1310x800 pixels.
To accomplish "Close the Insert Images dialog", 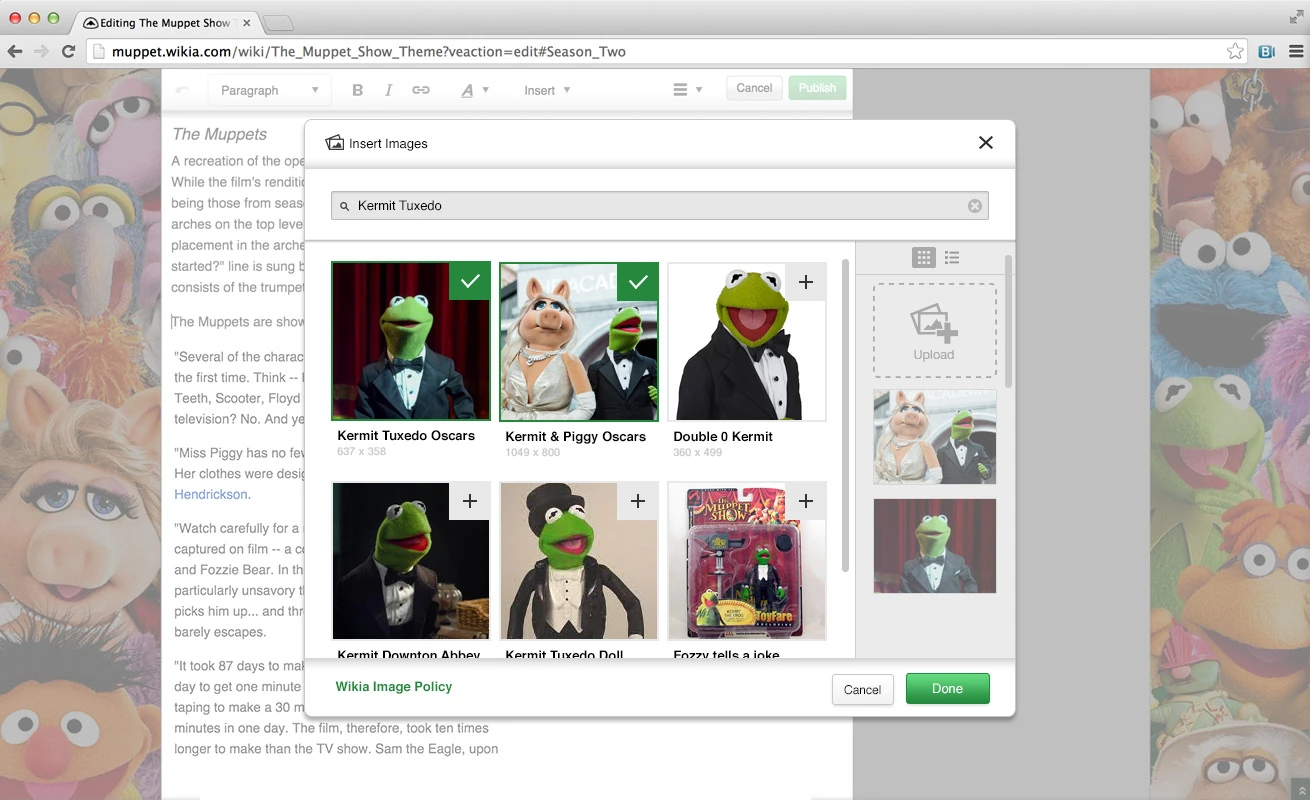I will tap(985, 143).
